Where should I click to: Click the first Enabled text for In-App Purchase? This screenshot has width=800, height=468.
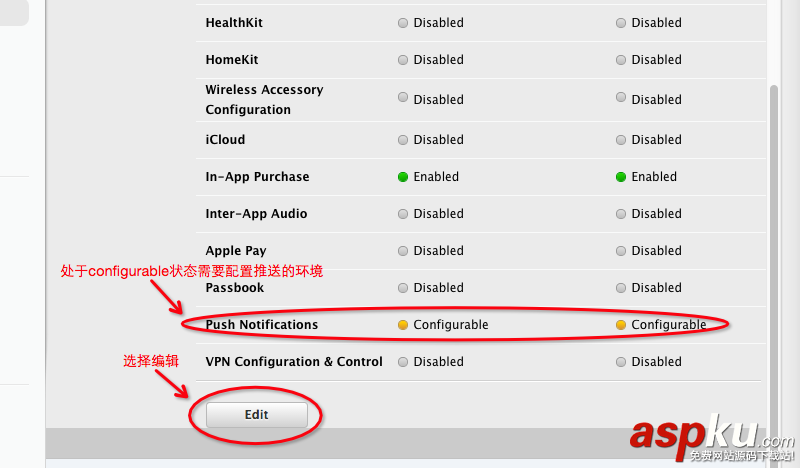pyautogui.click(x=436, y=177)
